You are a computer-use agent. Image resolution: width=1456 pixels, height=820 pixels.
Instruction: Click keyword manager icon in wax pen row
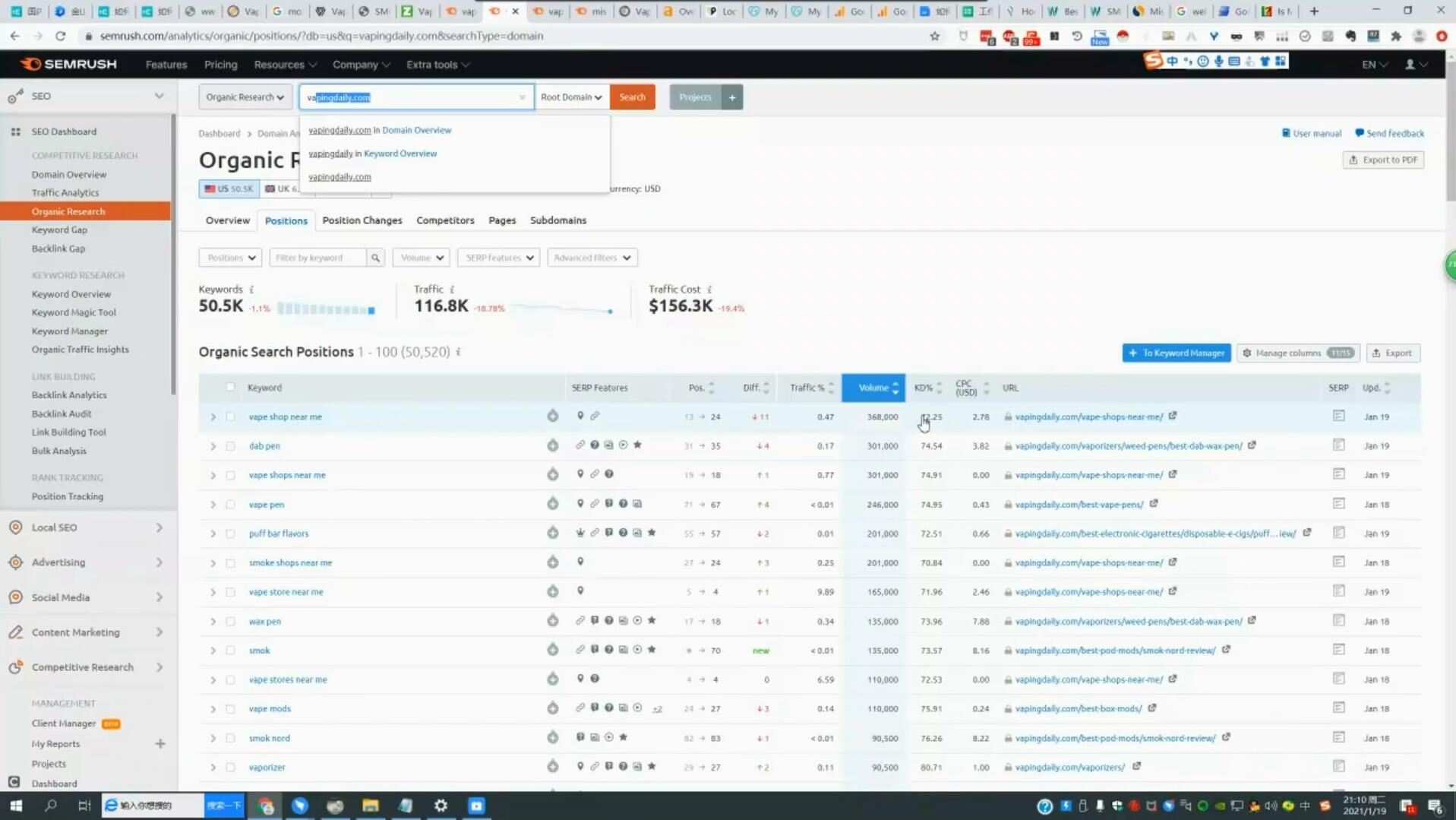tap(552, 621)
